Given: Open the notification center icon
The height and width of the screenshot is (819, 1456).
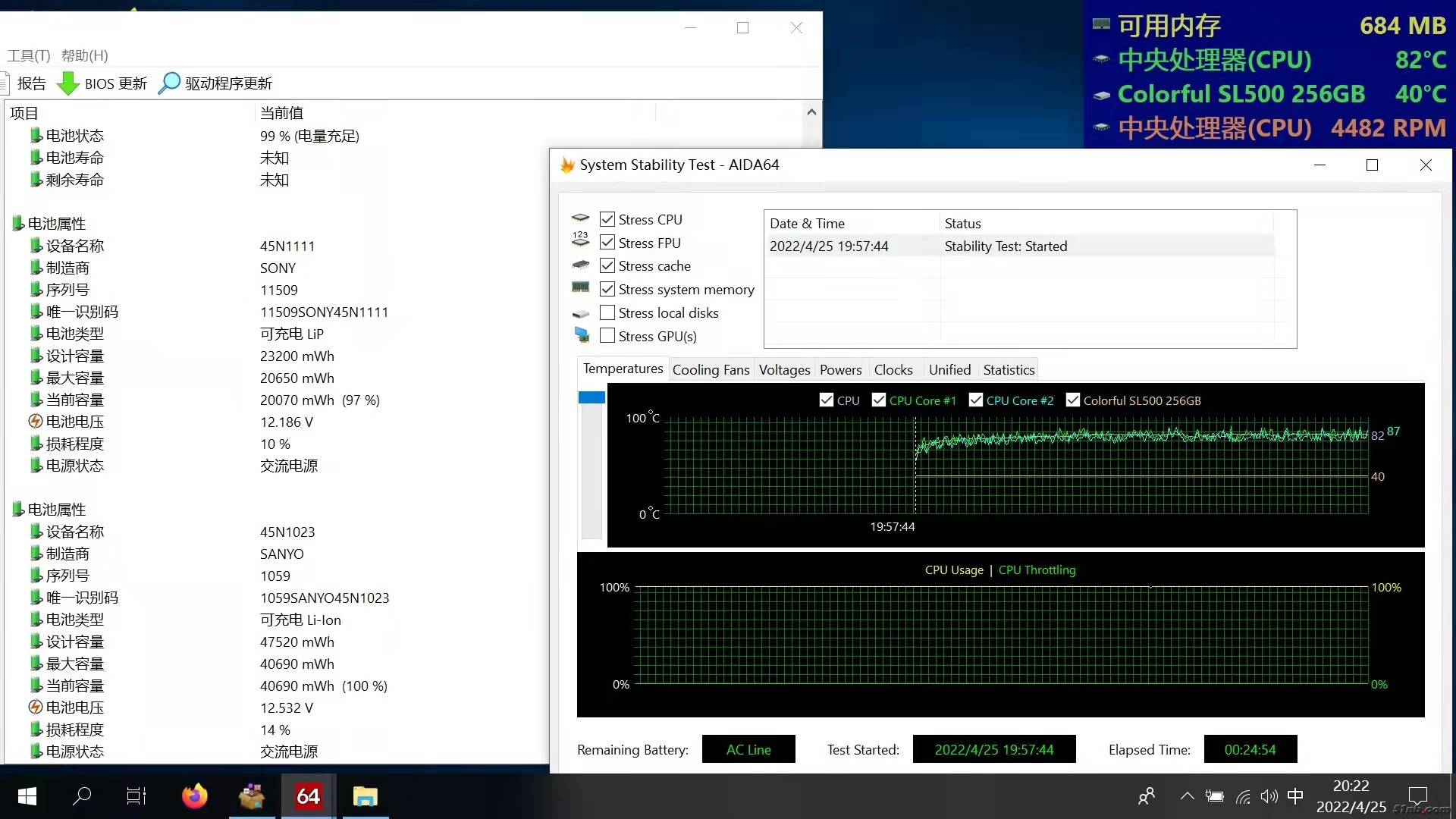Looking at the screenshot, I should pos(1417,796).
